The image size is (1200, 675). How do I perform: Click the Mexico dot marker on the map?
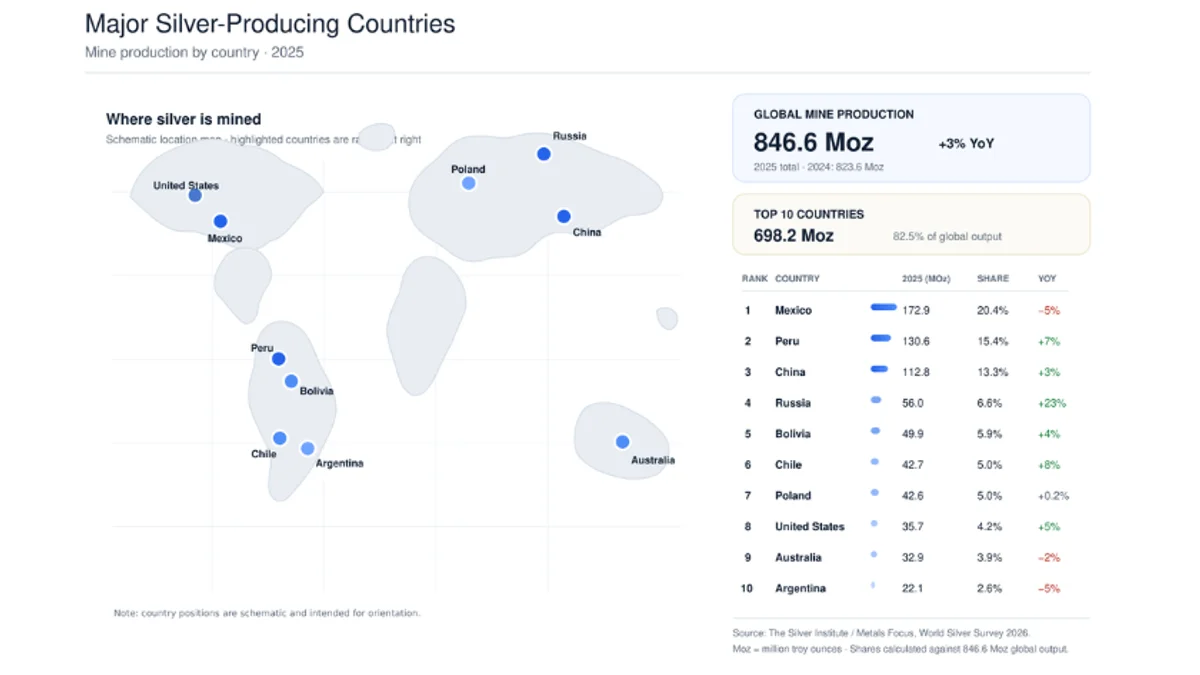tap(220, 221)
